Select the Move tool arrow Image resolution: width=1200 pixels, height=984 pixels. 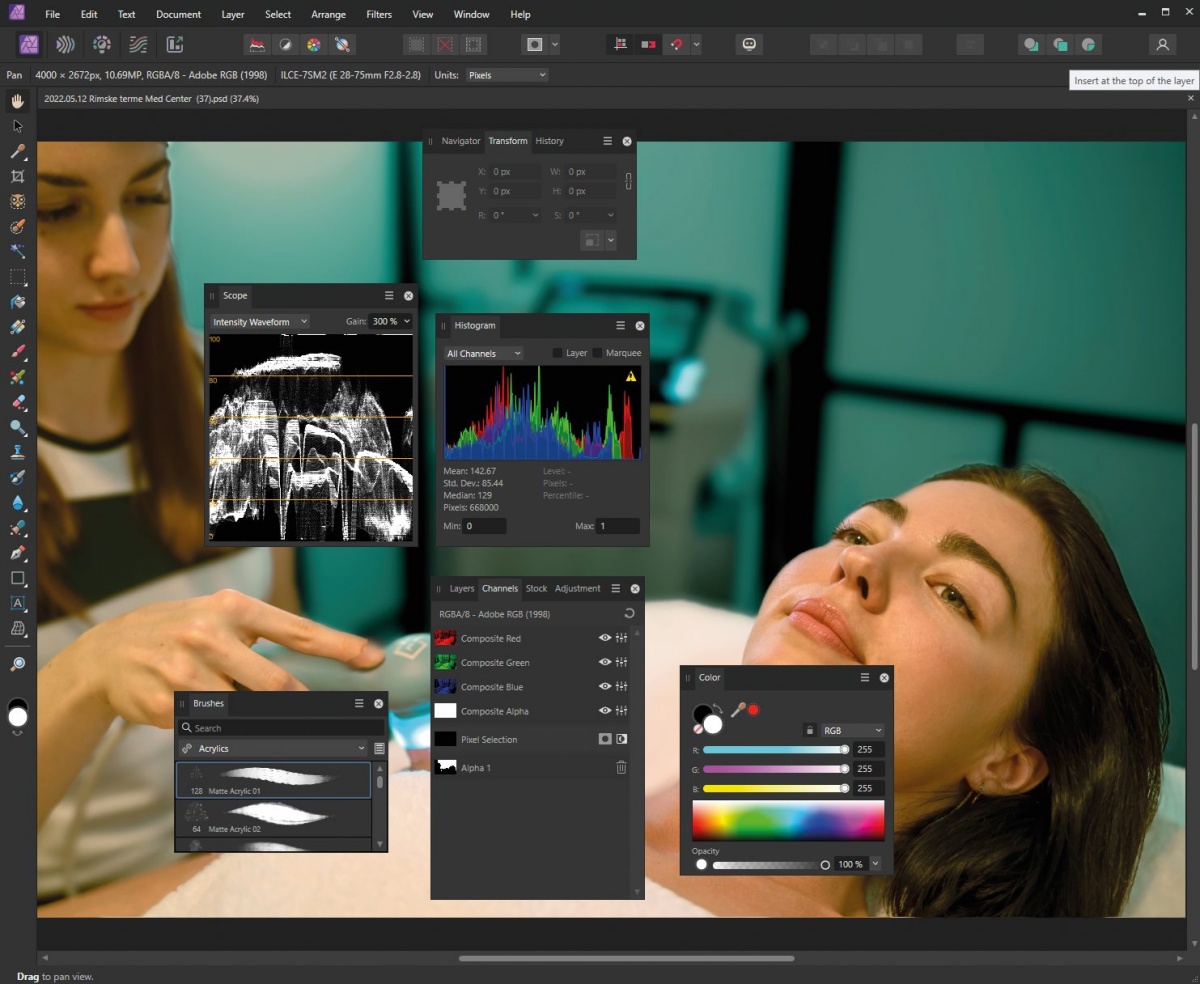click(17, 126)
